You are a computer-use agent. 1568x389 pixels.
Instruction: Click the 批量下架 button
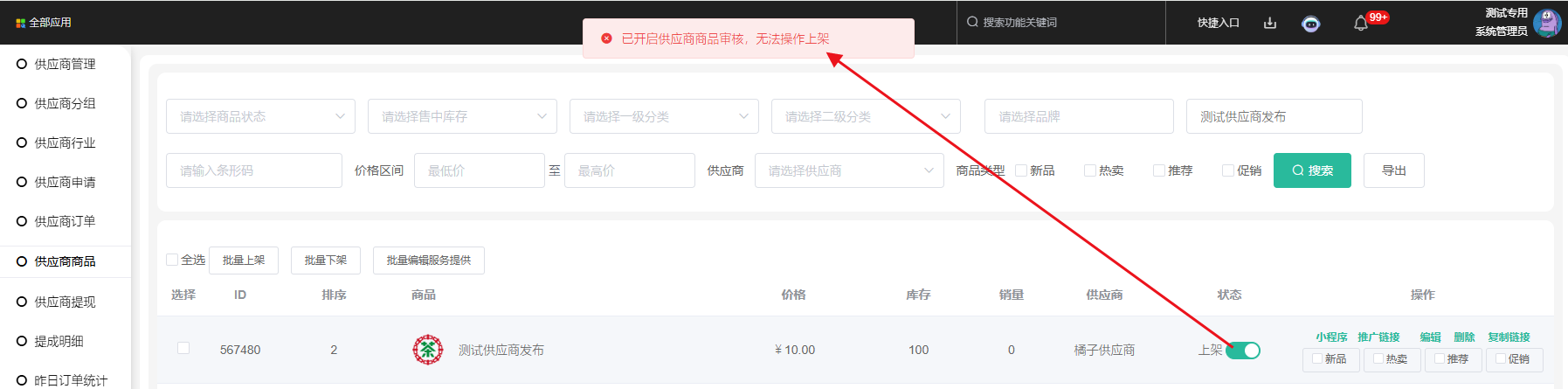coord(326,260)
